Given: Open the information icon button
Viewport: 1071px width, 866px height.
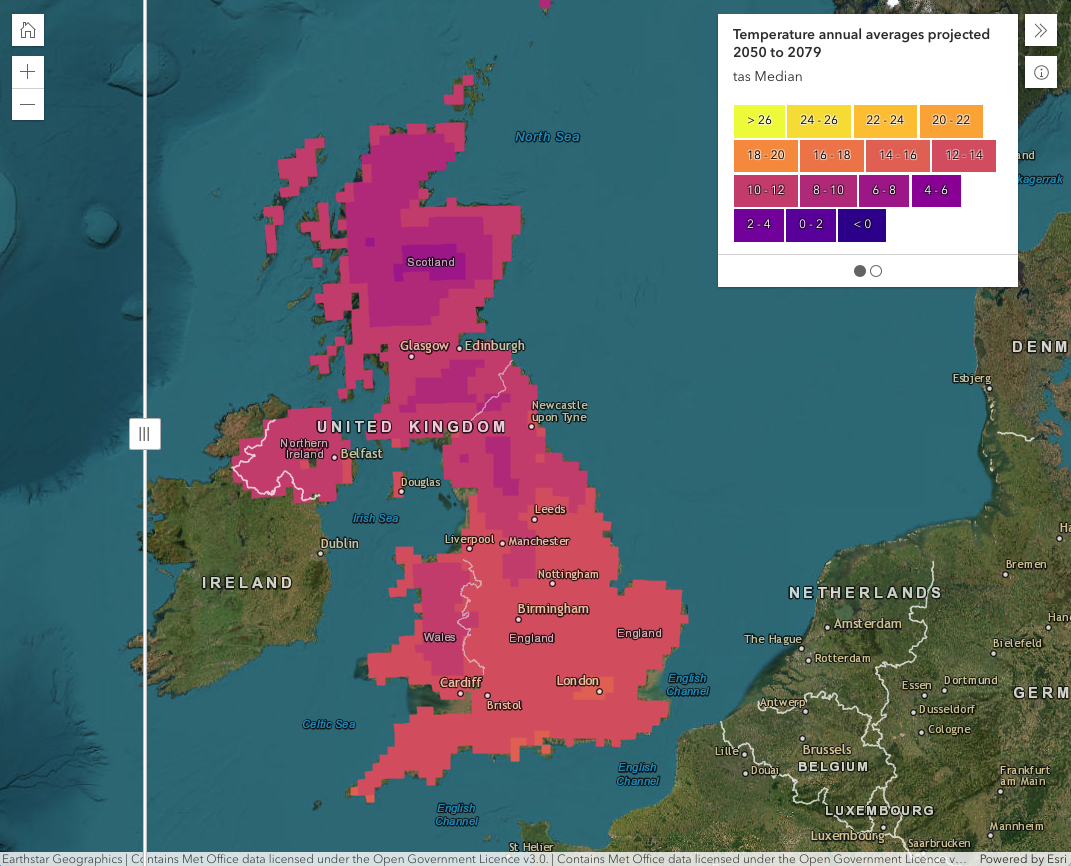Looking at the screenshot, I should pyautogui.click(x=1040, y=72).
